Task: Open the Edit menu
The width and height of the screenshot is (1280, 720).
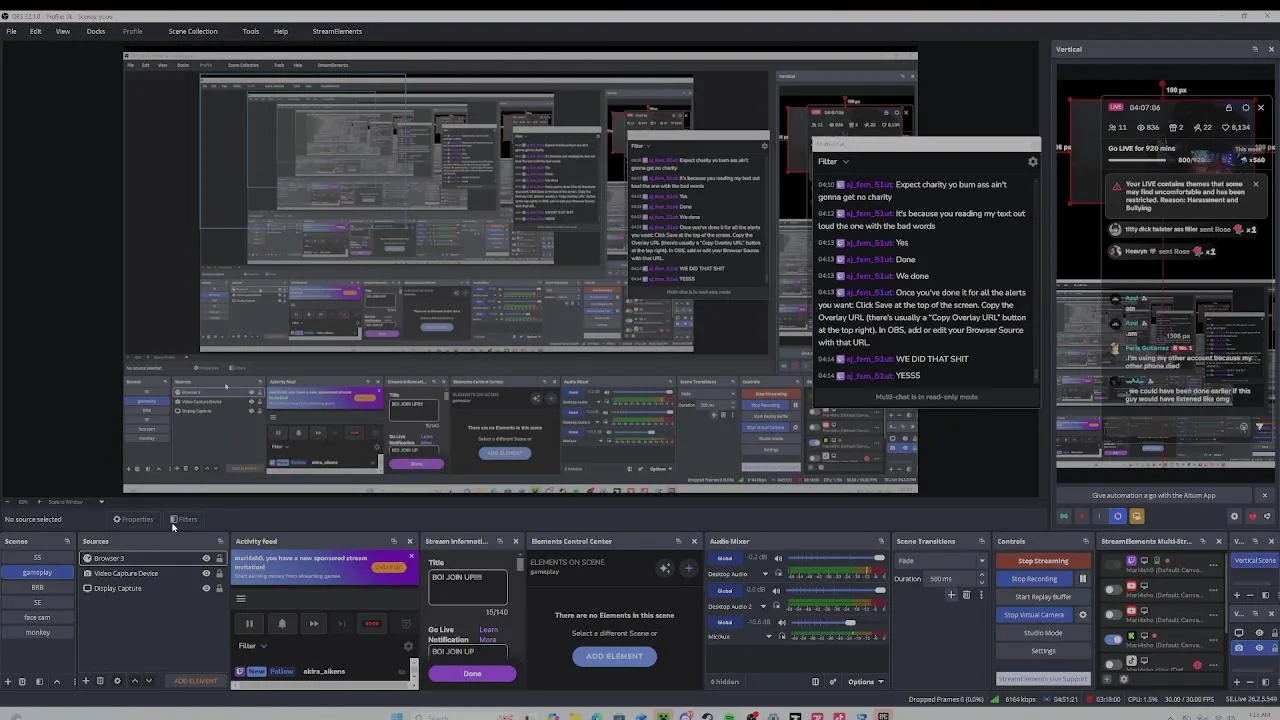Action: (x=35, y=31)
